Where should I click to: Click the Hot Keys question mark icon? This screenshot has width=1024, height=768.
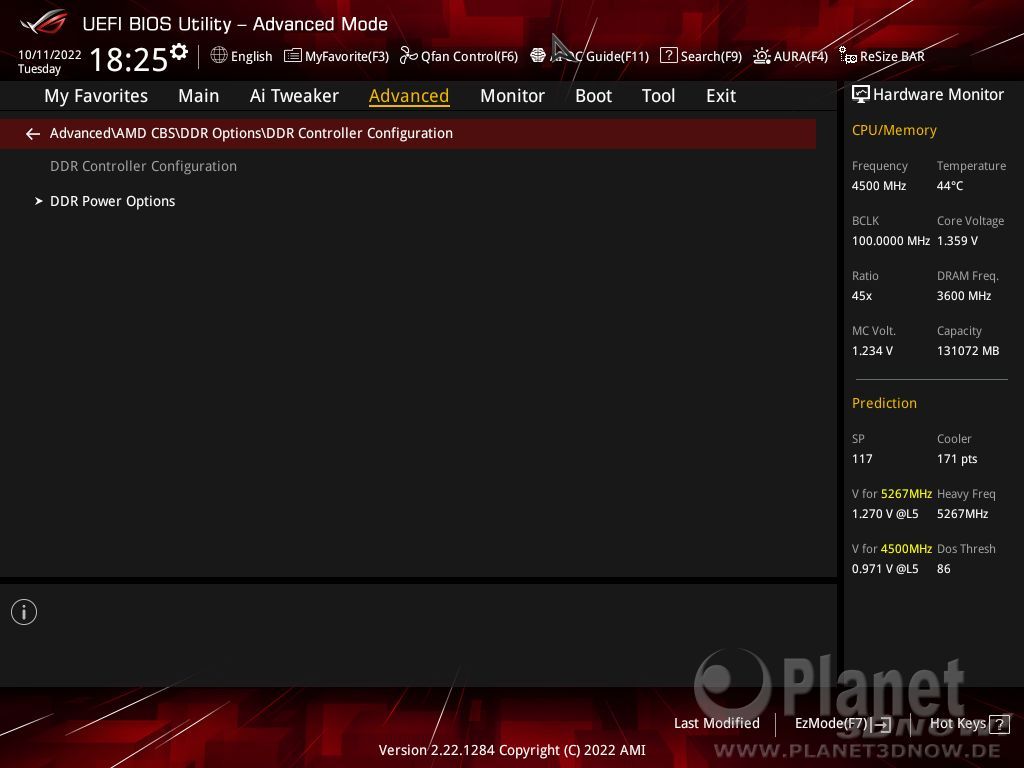tap(999, 724)
